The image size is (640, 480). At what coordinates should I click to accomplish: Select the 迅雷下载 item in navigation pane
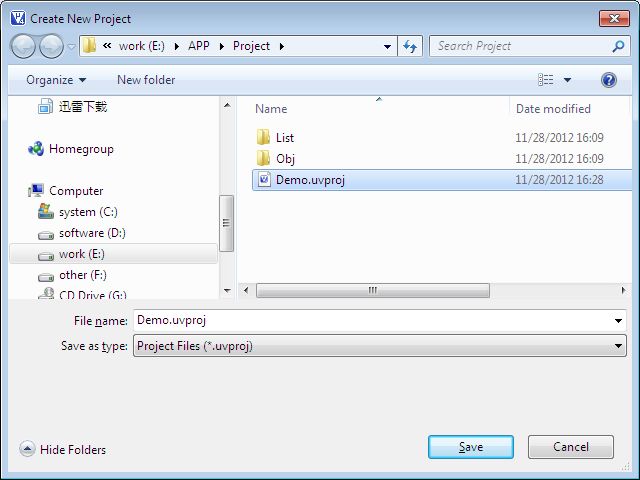click(83, 107)
